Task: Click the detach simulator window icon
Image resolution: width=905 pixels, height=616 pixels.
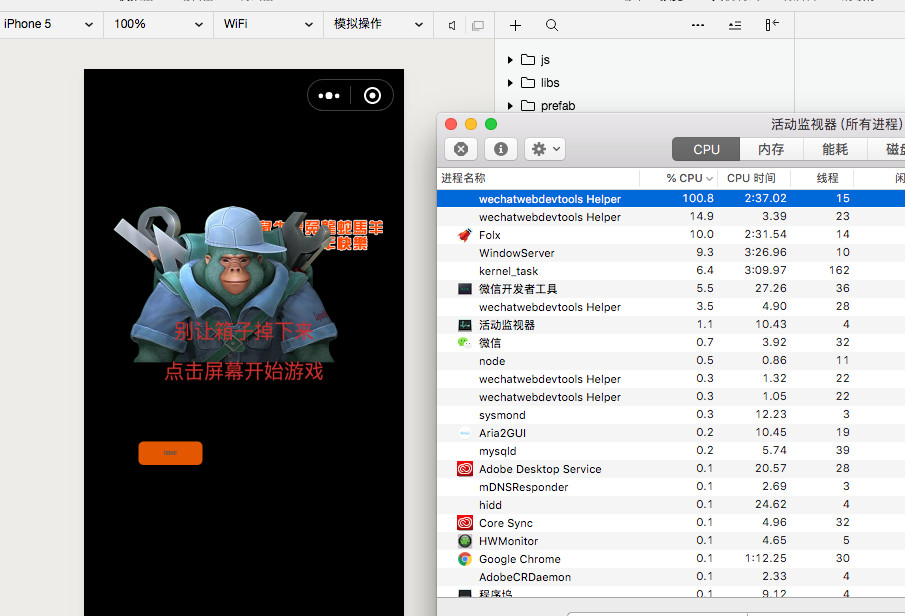Action: pos(478,25)
